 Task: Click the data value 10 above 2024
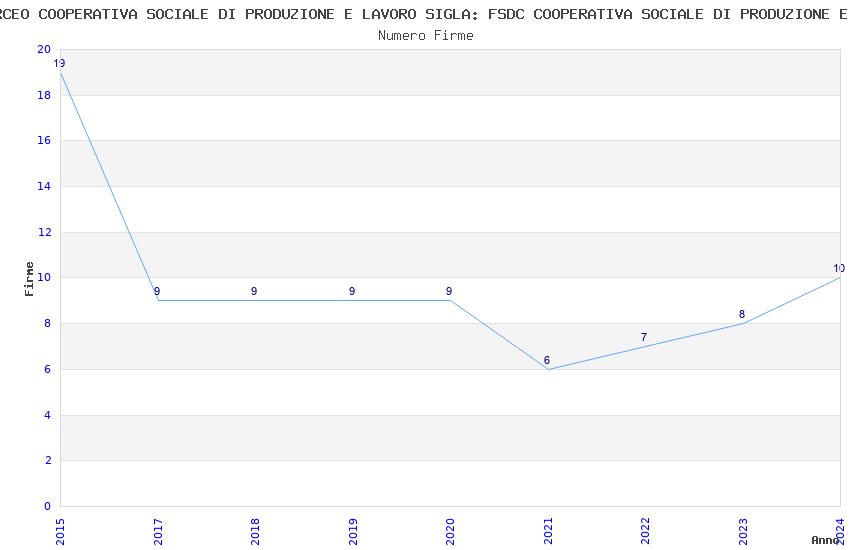click(x=839, y=268)
